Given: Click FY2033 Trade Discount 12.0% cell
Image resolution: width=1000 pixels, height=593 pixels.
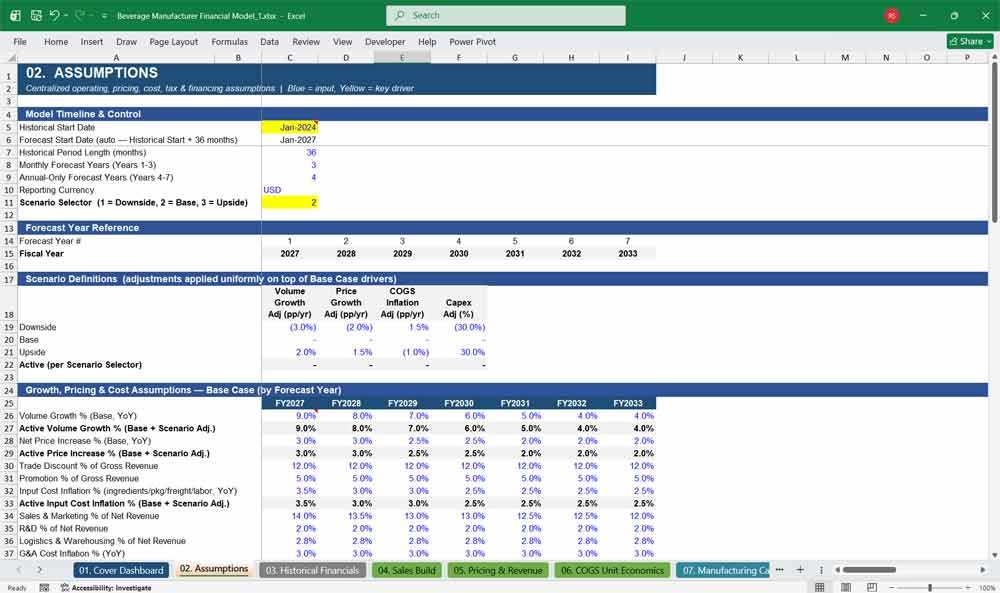Looking at the screenshot, I should [x=628, y=466].
